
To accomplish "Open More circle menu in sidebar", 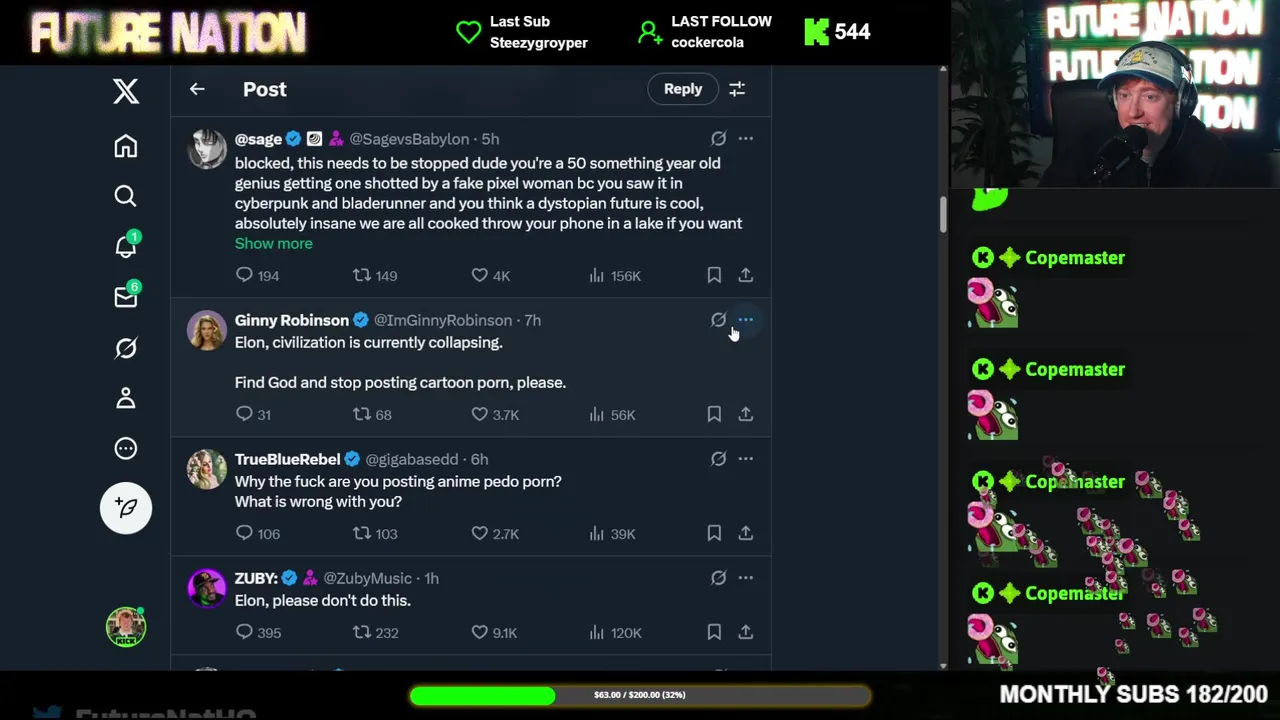I will point(125,448).
